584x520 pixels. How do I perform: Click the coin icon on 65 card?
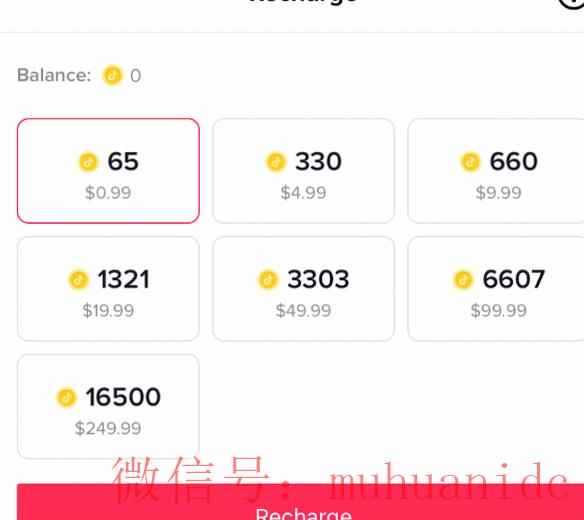[x=89, y=162]
